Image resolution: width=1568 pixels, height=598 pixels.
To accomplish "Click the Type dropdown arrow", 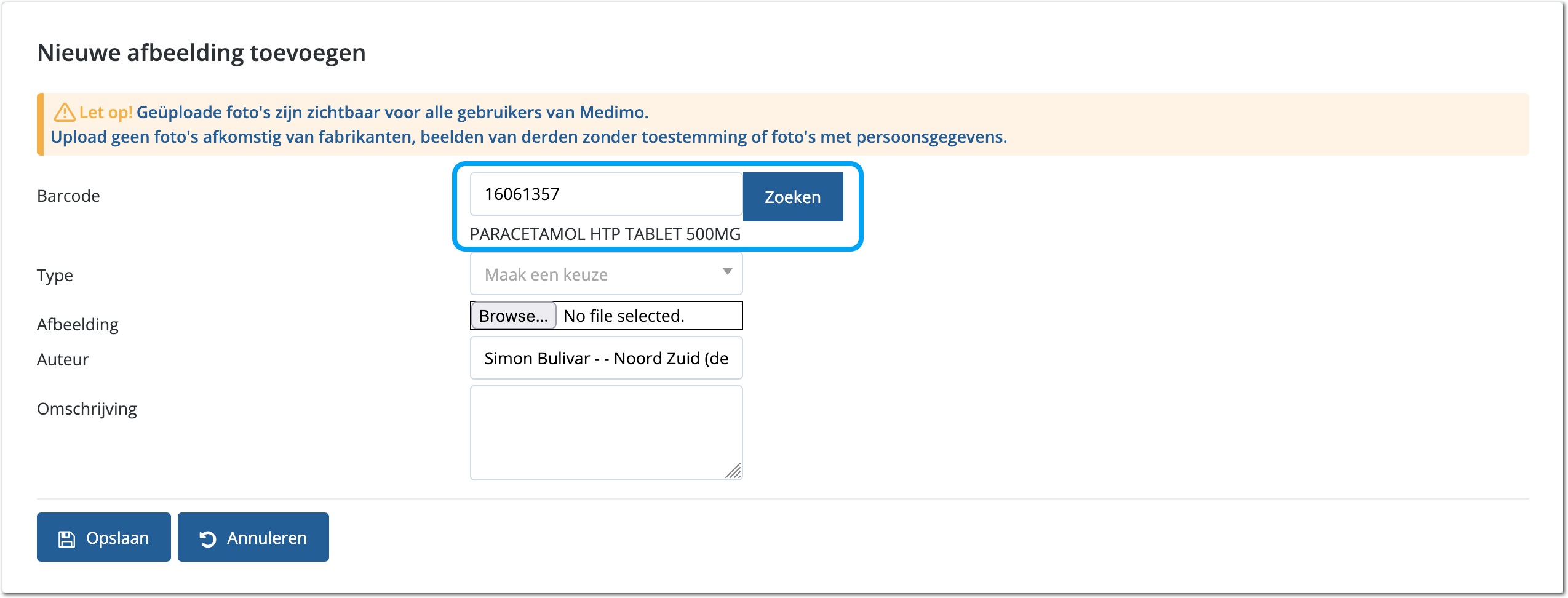I will tap(727, 272).
